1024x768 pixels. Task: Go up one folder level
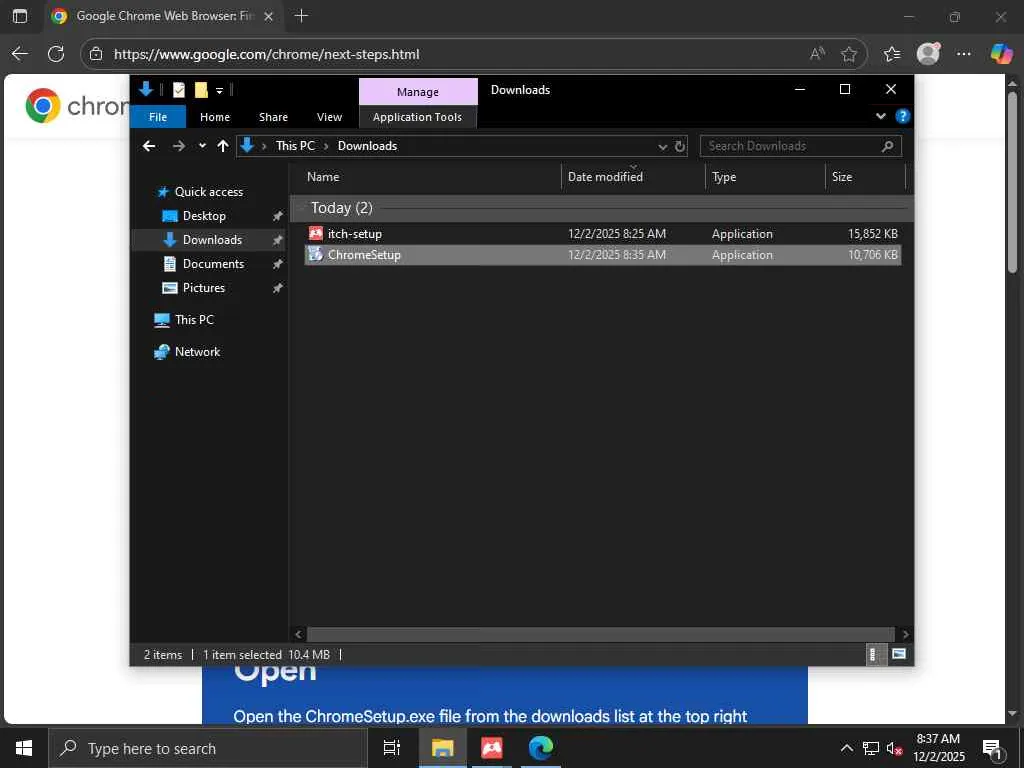coord(223,146)
